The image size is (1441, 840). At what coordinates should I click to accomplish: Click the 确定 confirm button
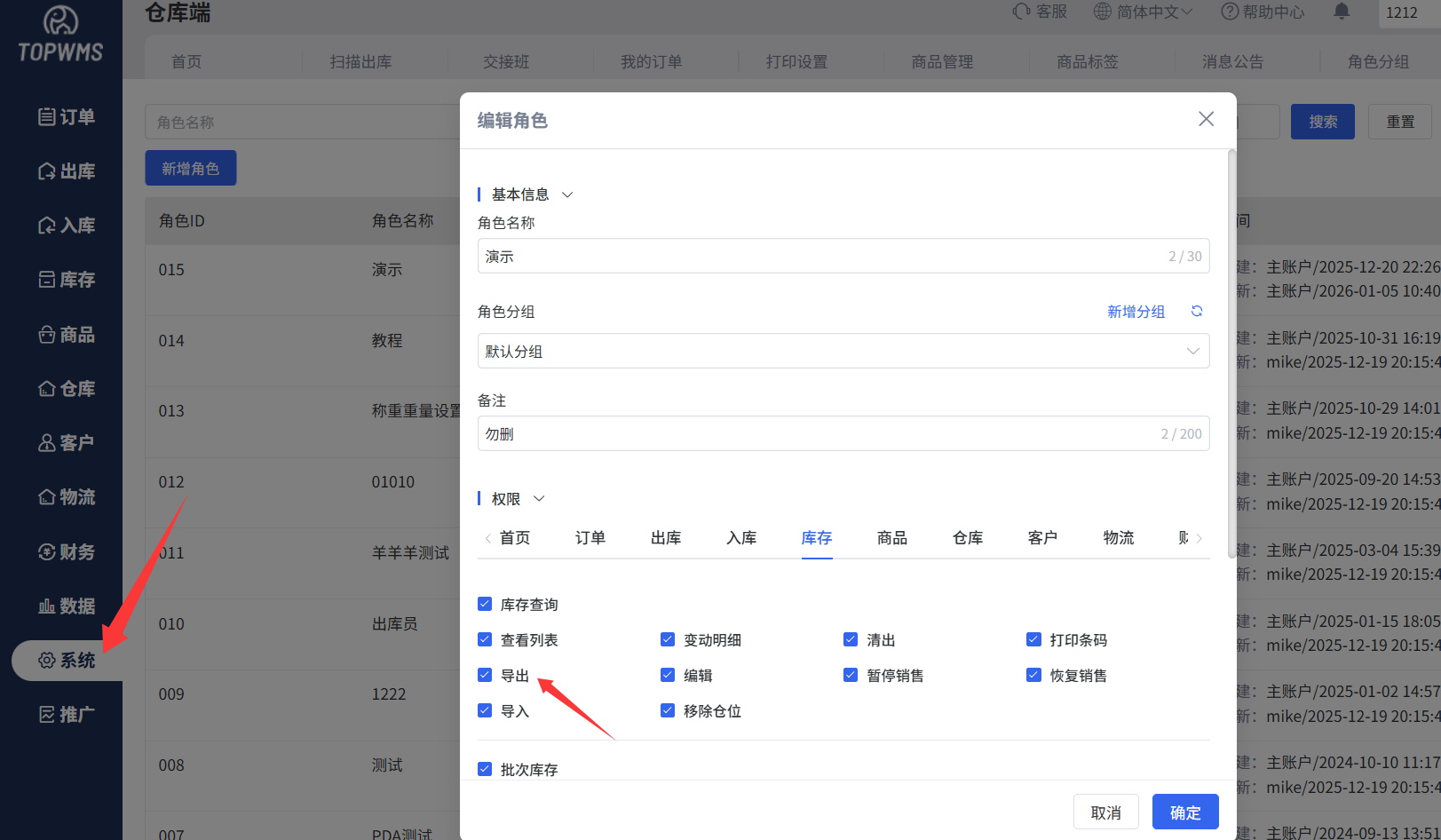click(1184, 812)
